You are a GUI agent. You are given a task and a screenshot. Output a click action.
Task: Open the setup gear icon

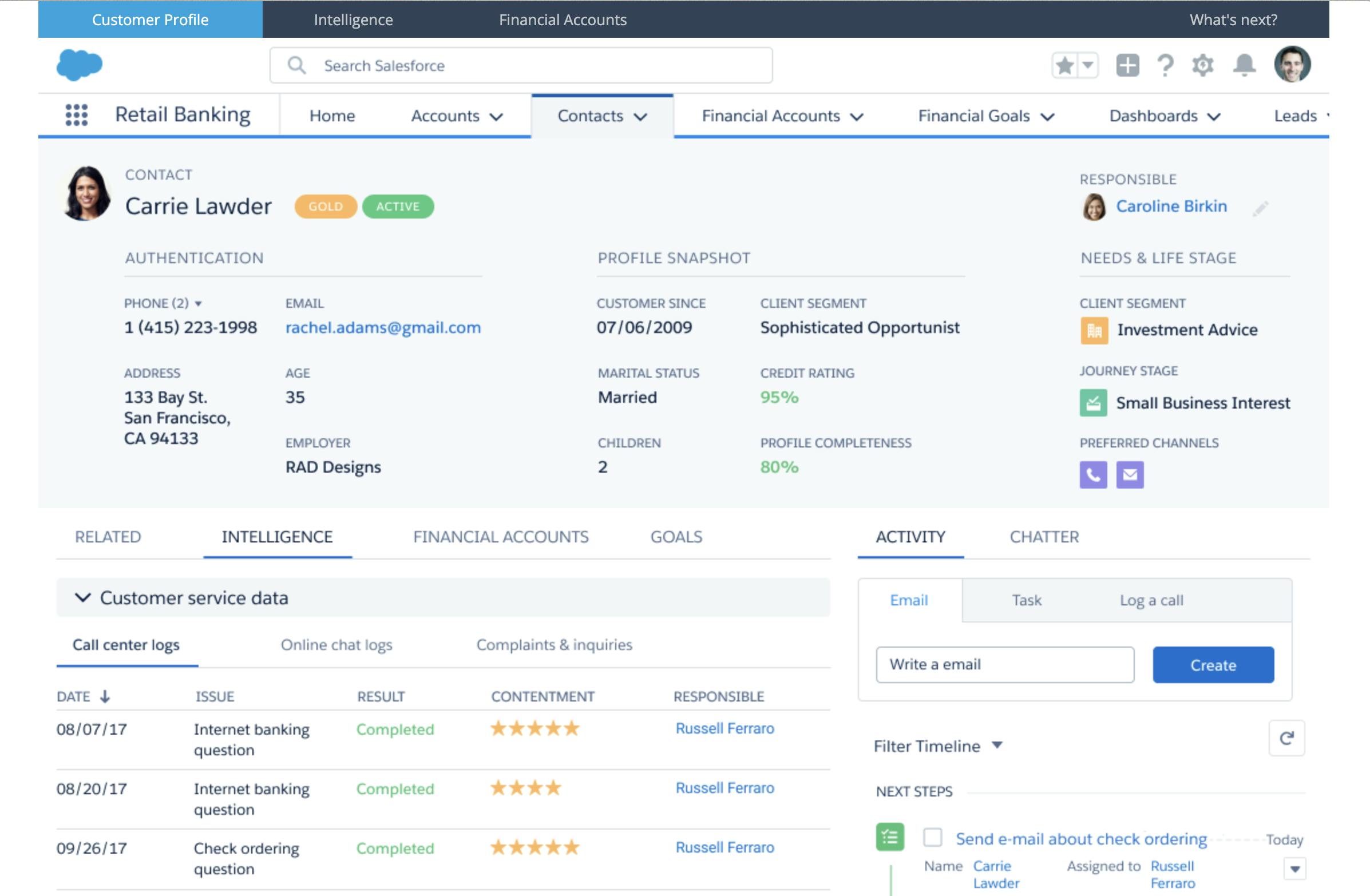(x=1202, y=65)
